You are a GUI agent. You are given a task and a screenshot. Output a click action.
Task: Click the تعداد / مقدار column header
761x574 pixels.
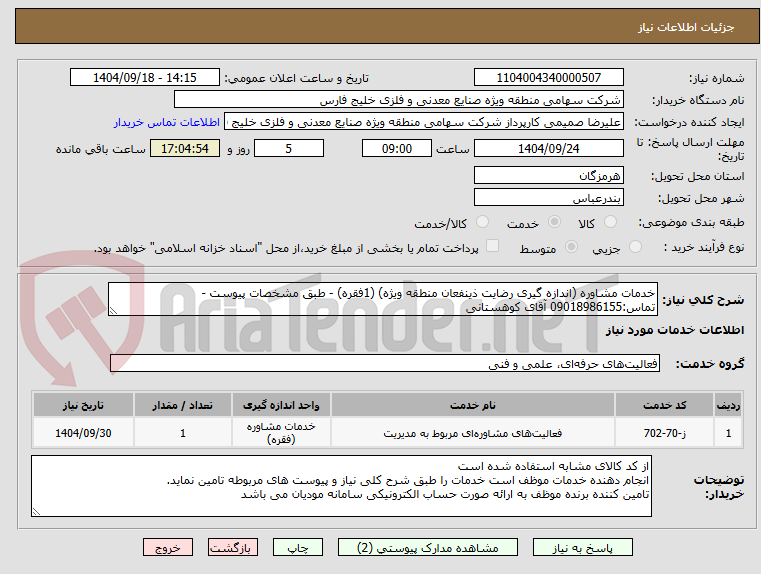pos(182,405)
